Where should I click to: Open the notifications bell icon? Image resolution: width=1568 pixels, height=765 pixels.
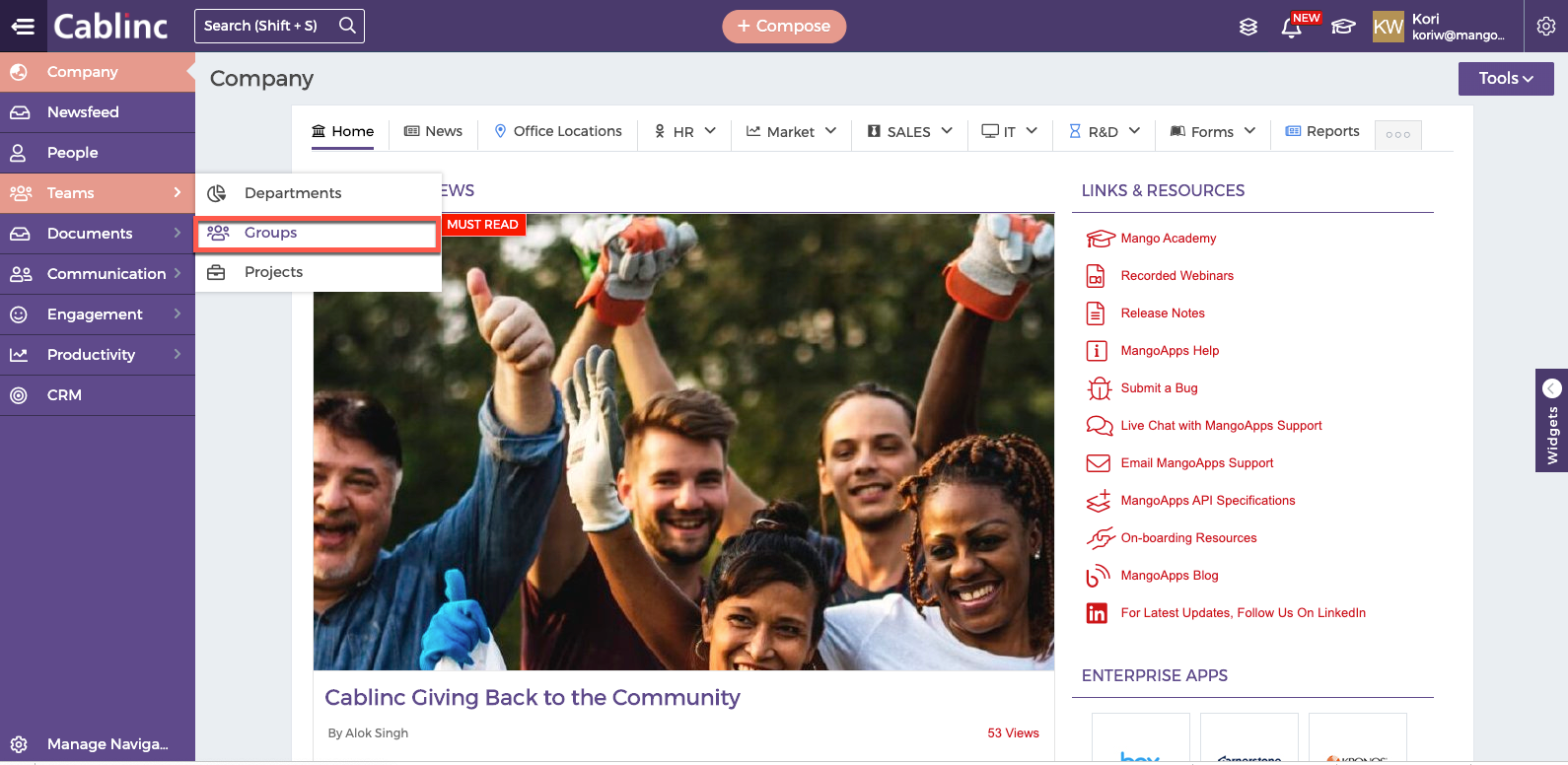pos(1291,27)
